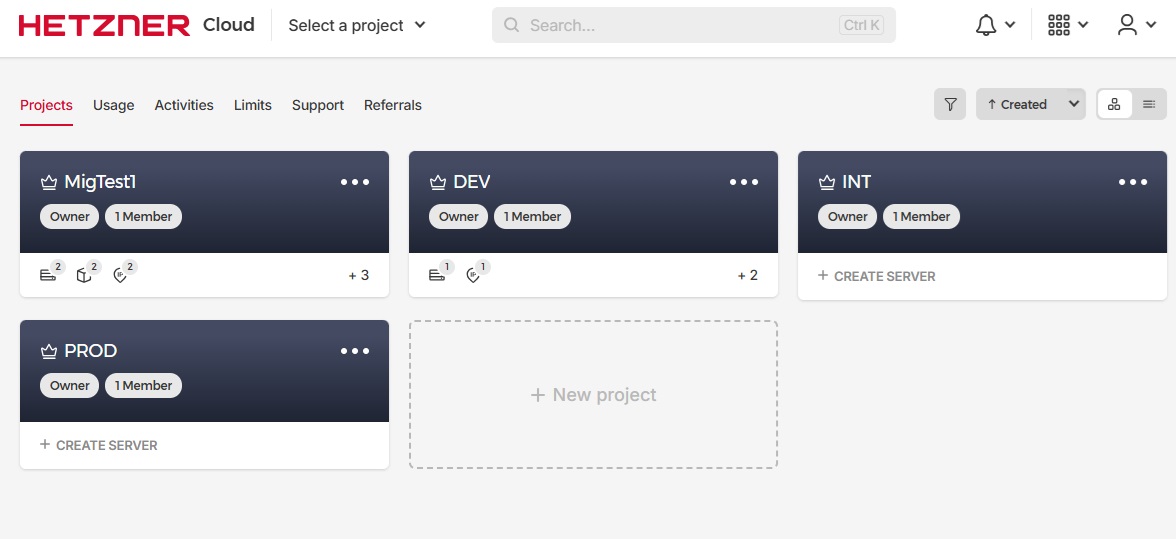Create a server in INT project
The height and width of the screenshot is (539, 1176).
click(x=876, y=276)
